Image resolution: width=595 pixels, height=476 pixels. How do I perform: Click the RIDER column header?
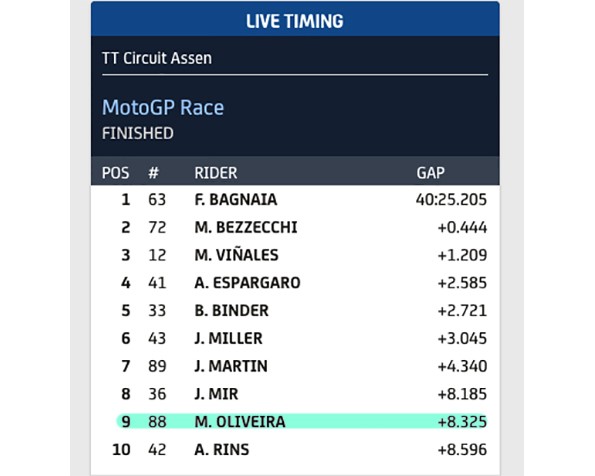pyautogui.click(x=216, y=173)
